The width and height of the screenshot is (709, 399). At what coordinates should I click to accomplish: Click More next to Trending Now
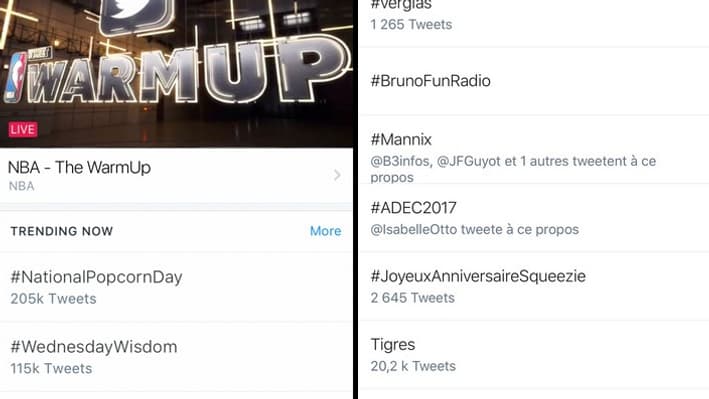pyautogui.click(x=326, y=231)
